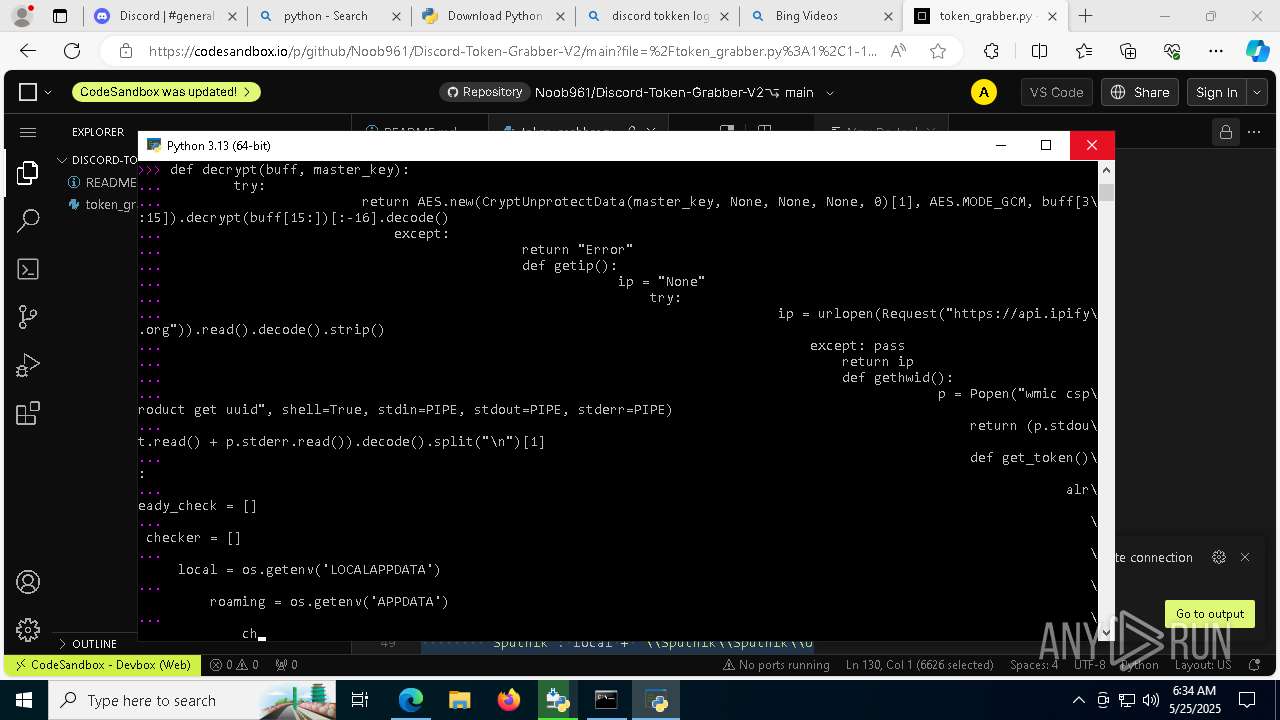Click the hamburger menu above the activity bar
Screen dimensions: 1280x720
pyautogui.click(x=28, y=132)
